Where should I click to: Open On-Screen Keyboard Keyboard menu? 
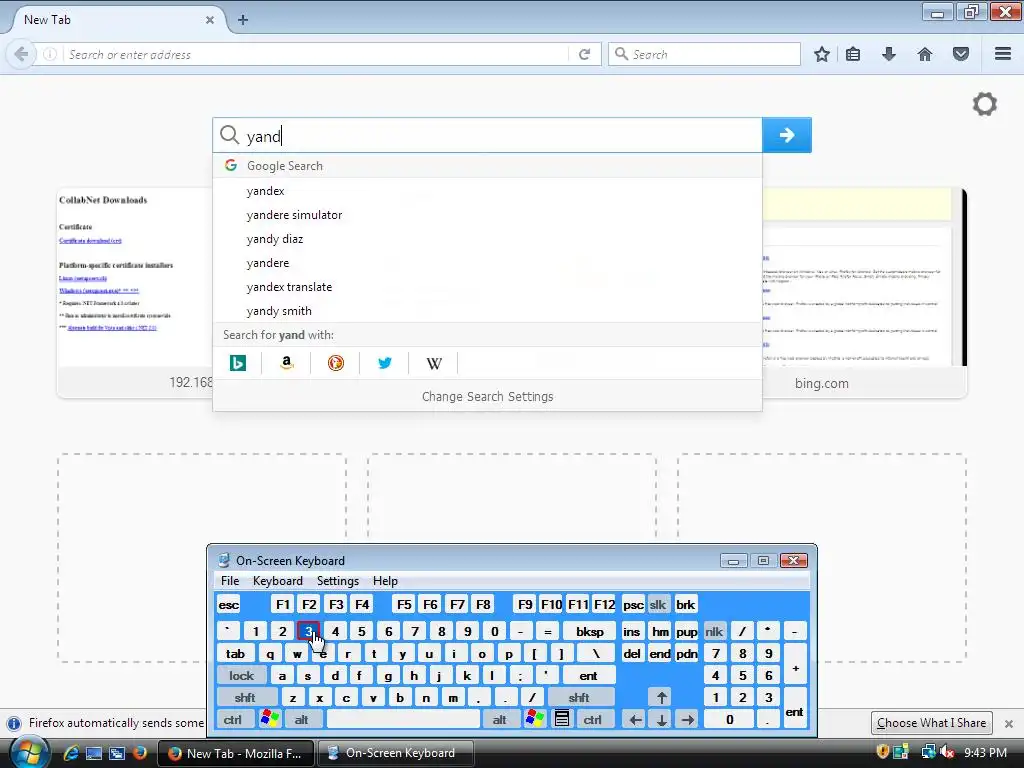click(x=278, y=581)
